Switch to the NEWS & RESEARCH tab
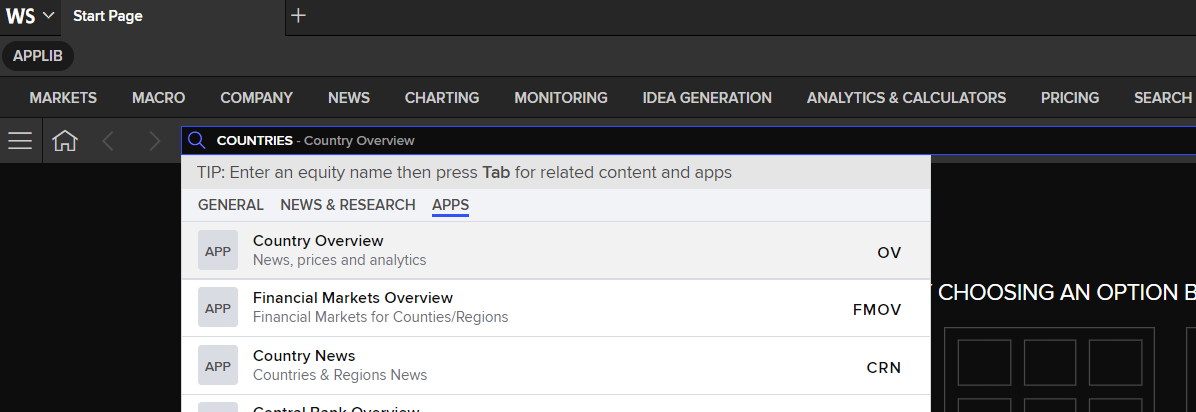This screenshot has height=412, width=1196. (x=348, y=204)
